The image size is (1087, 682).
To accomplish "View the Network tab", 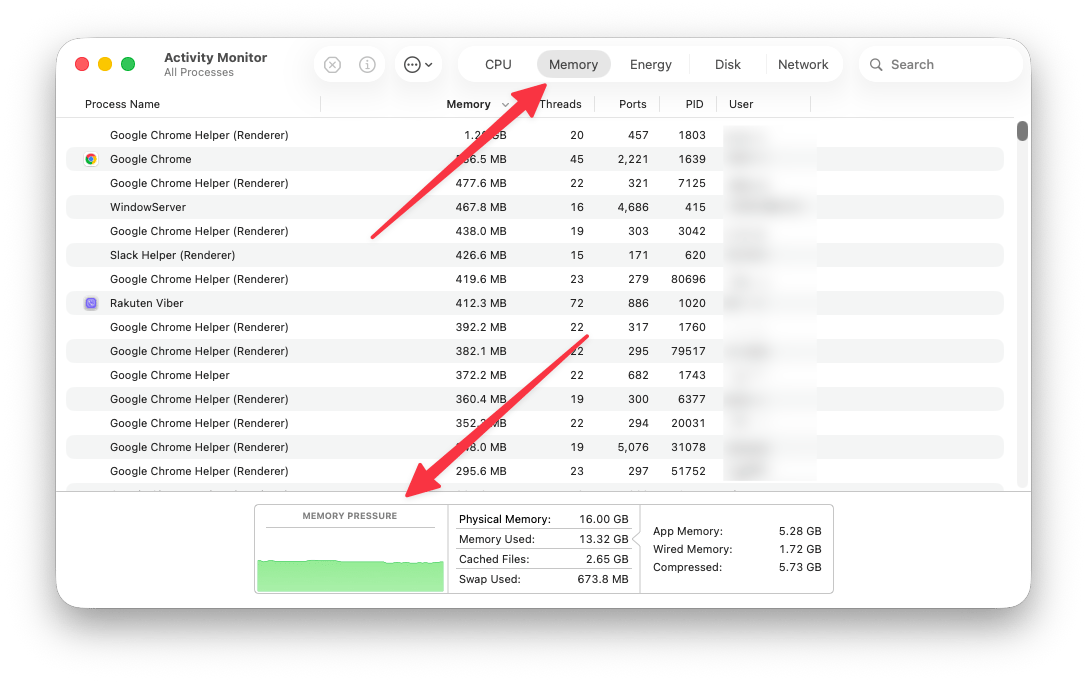I will (804, 64).
